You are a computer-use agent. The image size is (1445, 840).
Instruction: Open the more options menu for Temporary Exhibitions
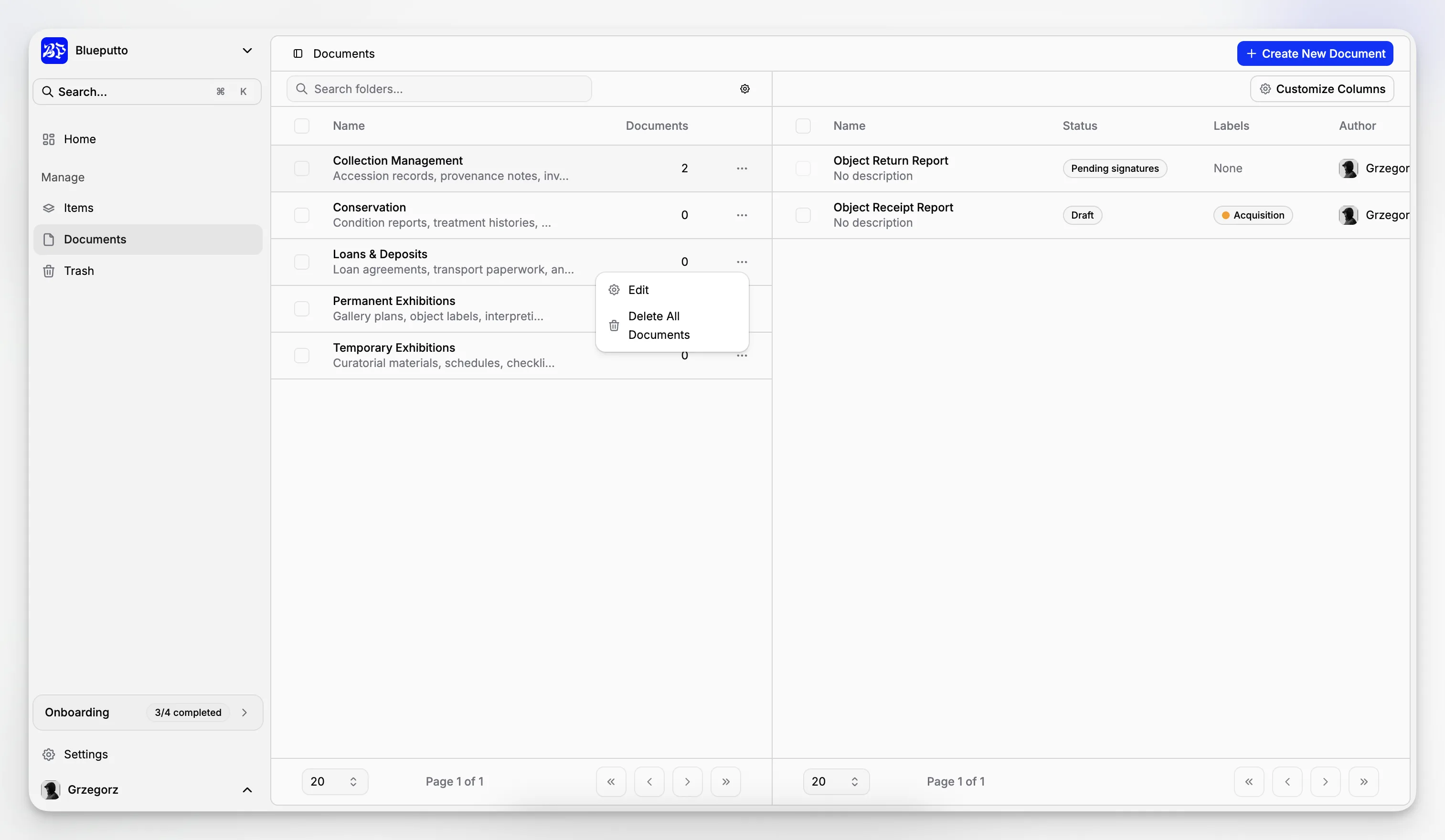click(x=742, y=356)
